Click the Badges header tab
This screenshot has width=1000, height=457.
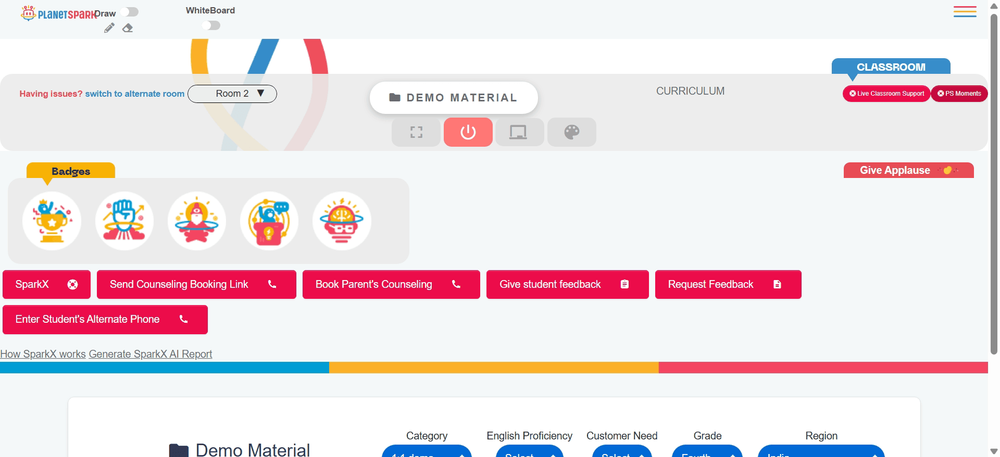pyautogui.click(x=71, y=171)
